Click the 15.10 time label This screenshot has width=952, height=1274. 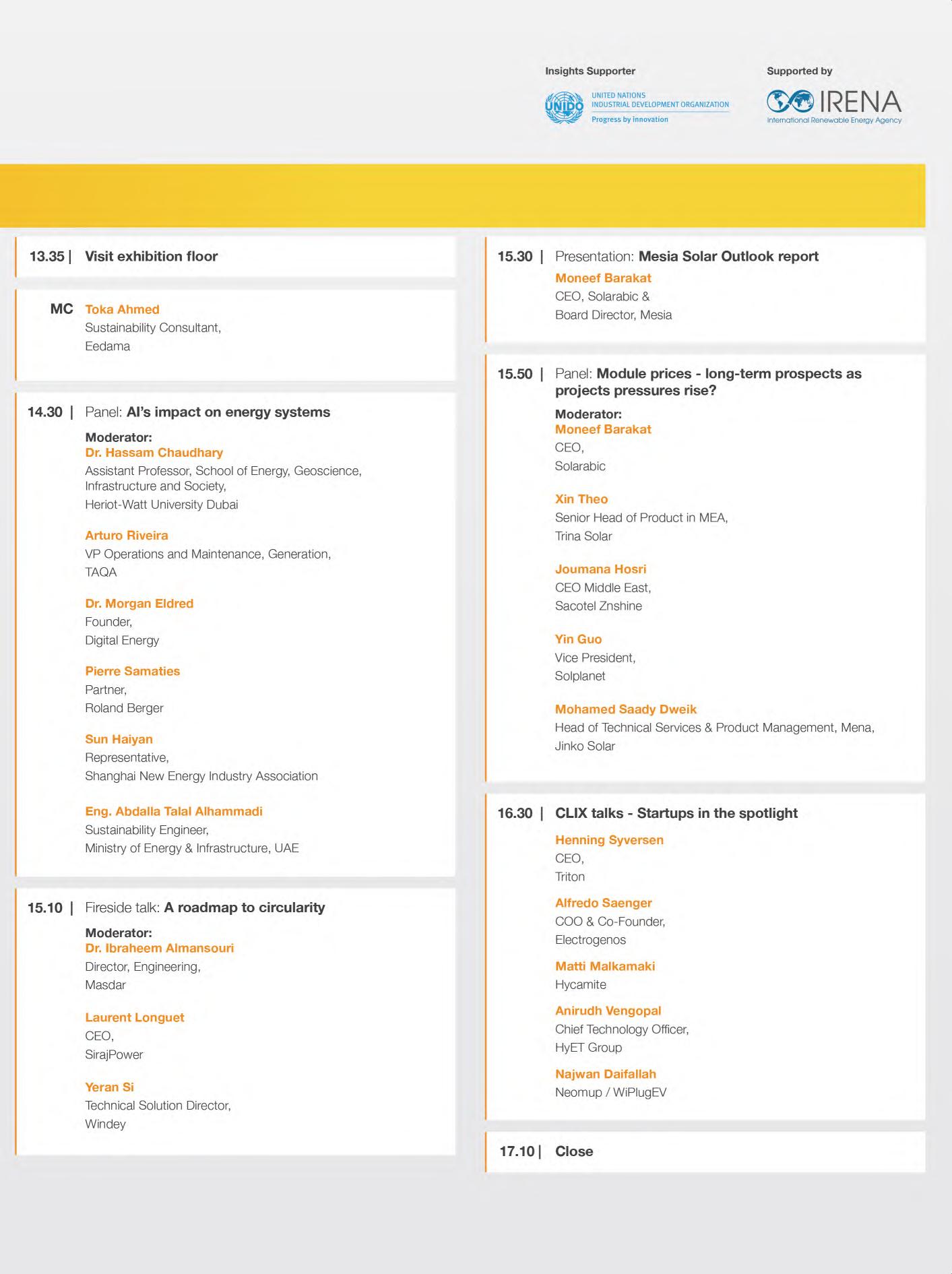45,907
